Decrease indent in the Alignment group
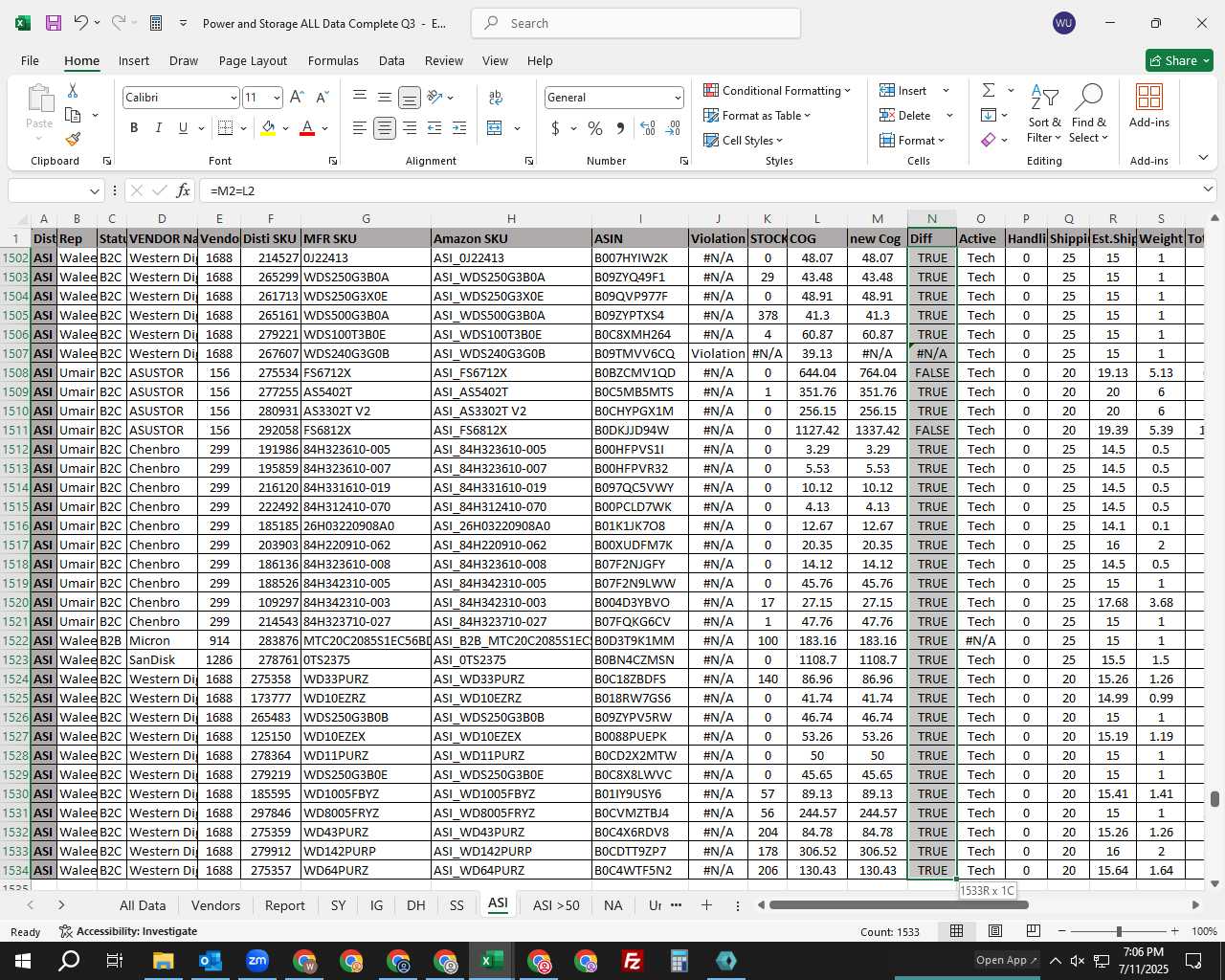Viewport: 1225px width, 980px height. (434, 128)
